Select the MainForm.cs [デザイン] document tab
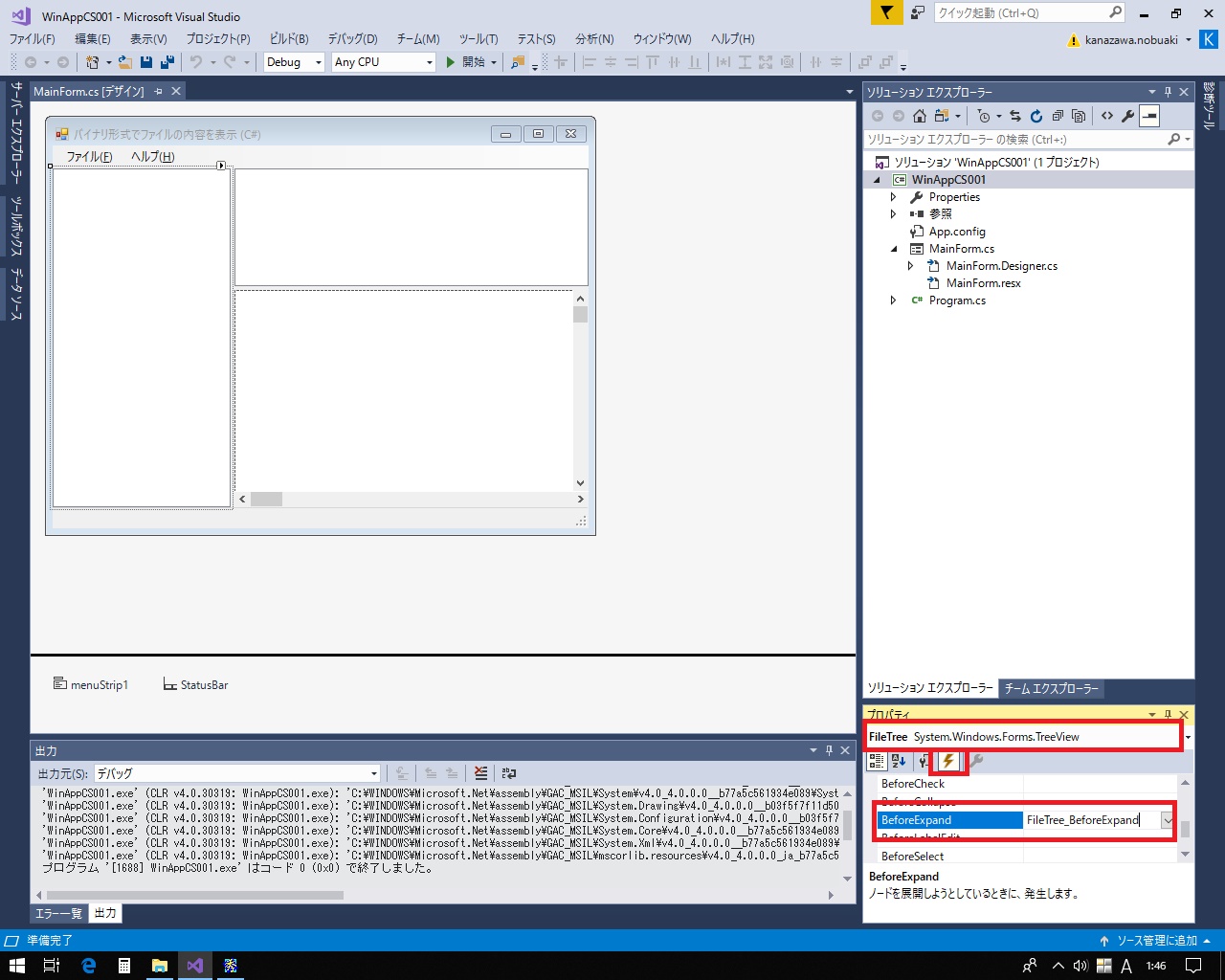The image size is (1225, 980). (x=88, y=91)
